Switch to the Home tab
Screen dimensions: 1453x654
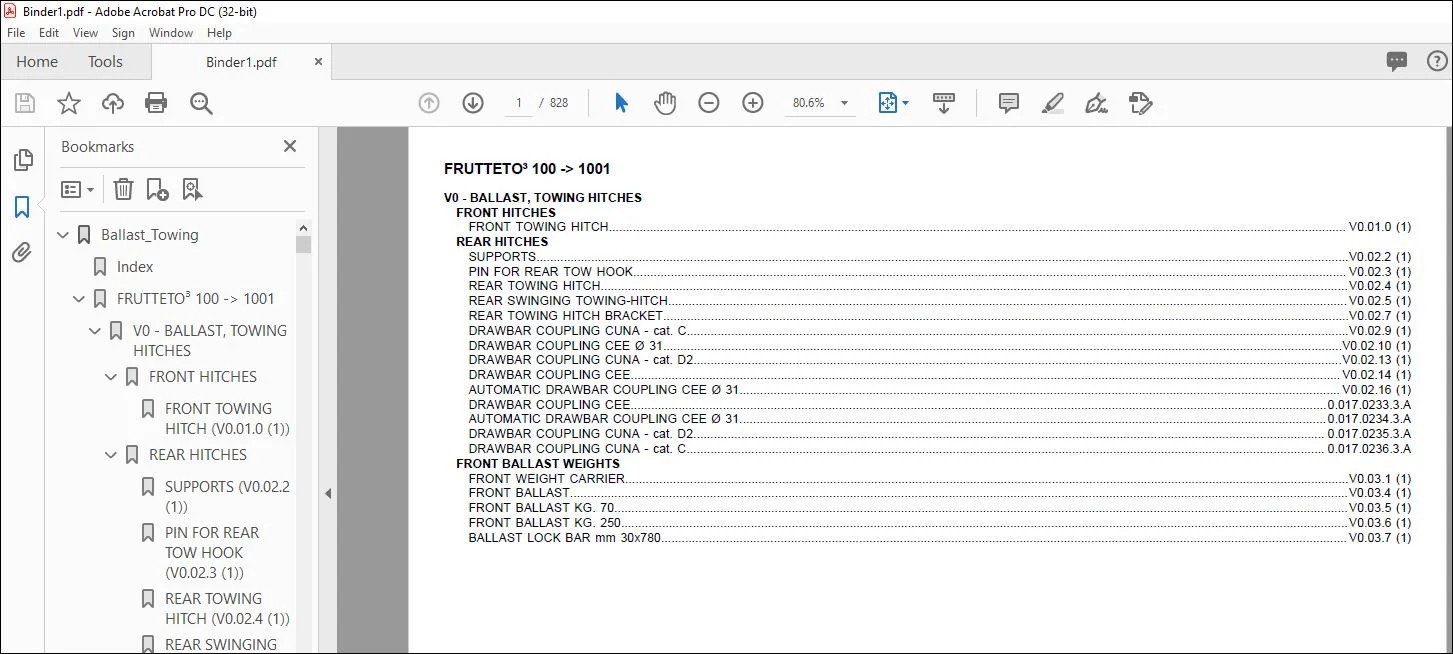click(37, 62)
